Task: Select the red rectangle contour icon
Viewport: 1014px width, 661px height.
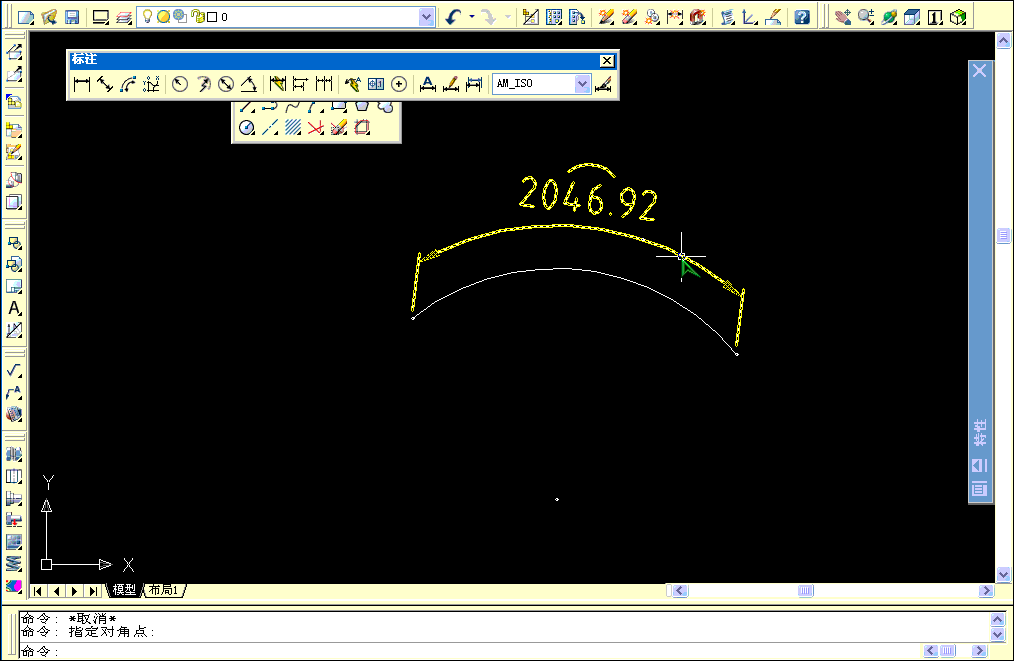Action: click(362, 127)
